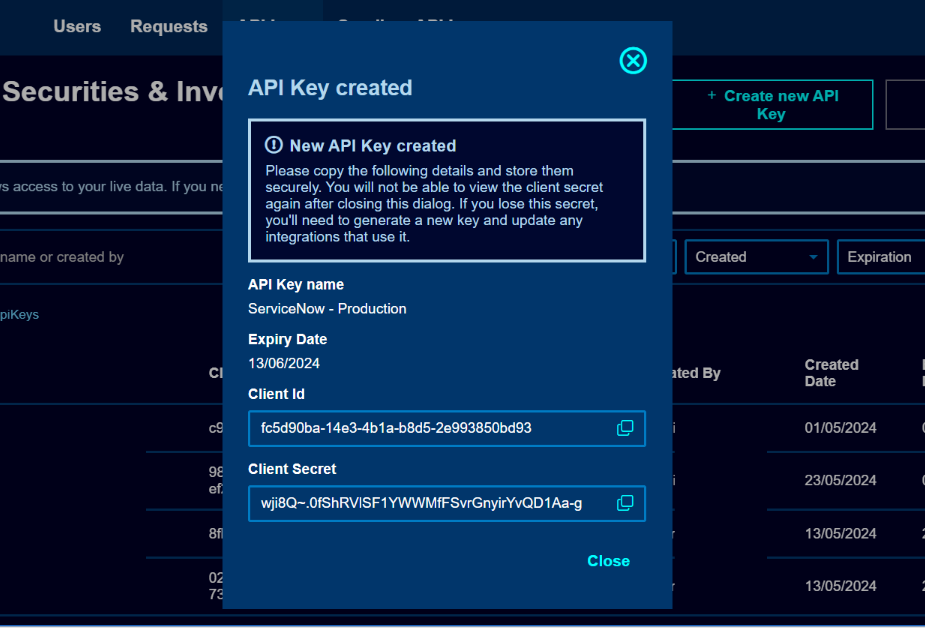925x628 pixels.
Task: Sort by the Created Date column header
Action: click(x=831, y=373)
